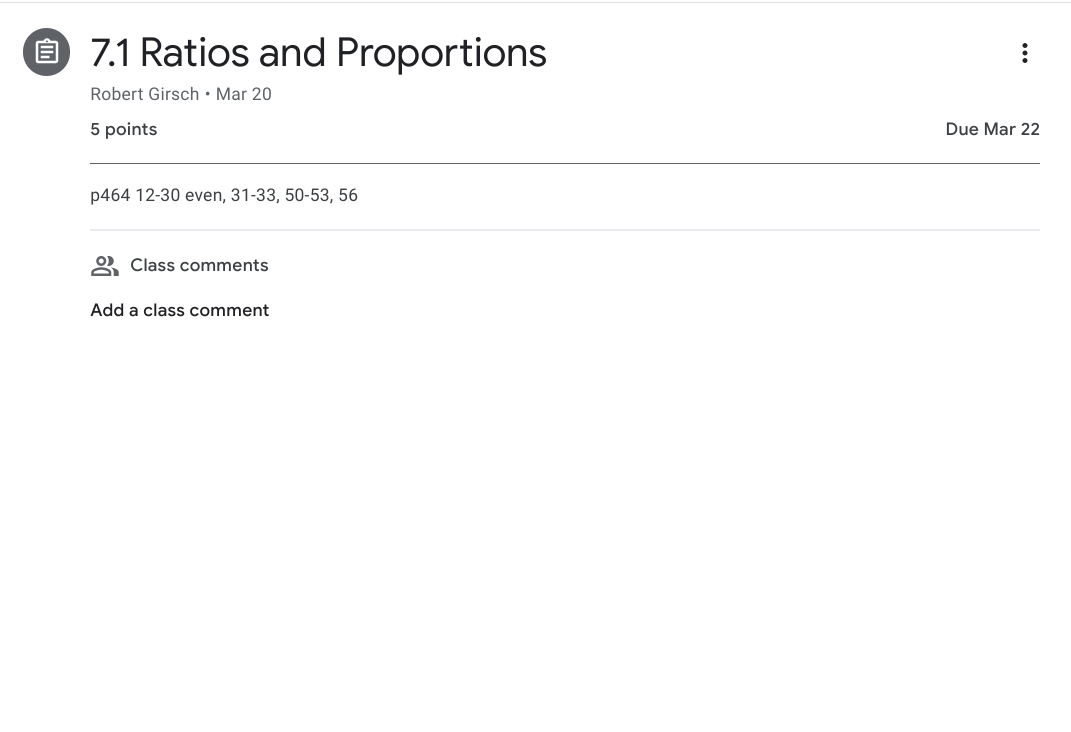This screenshot has height=732, width=1071.
Task: Click the '5 points' label
Action: 124,129
